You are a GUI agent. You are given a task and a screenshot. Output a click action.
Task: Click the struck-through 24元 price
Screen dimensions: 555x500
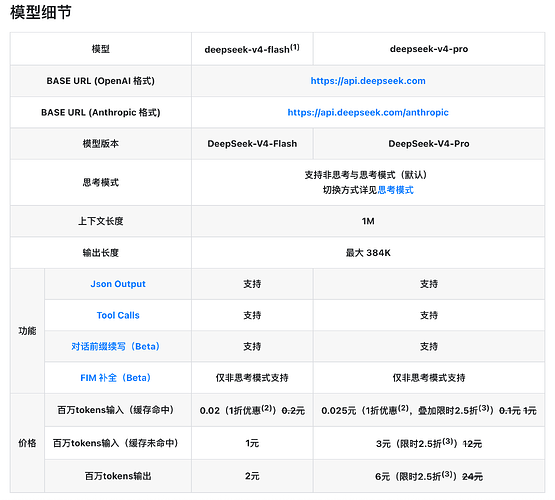473,477
